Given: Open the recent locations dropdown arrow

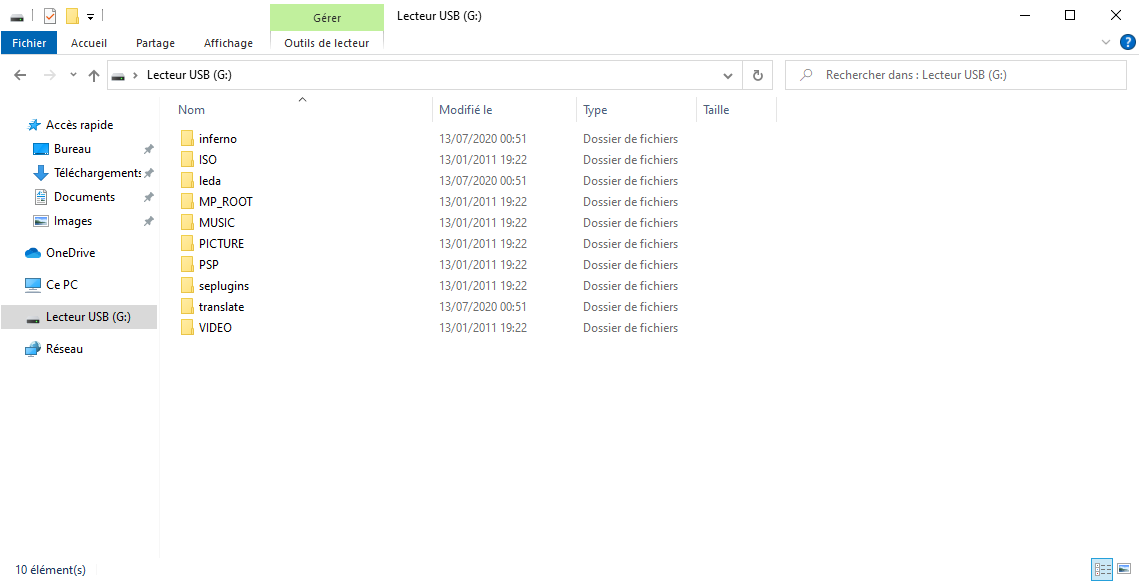Looking at the screenshot, I should pyautogui.click(x=73, y=75).
